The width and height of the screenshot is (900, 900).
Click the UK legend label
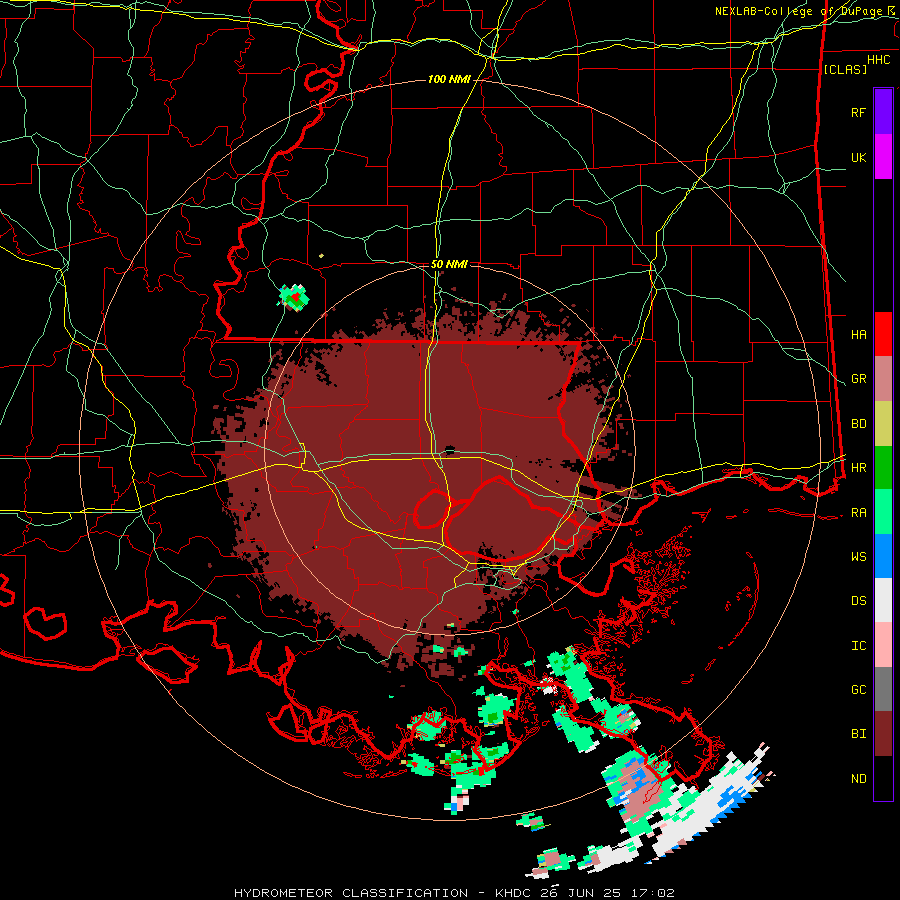pos(858,158)
